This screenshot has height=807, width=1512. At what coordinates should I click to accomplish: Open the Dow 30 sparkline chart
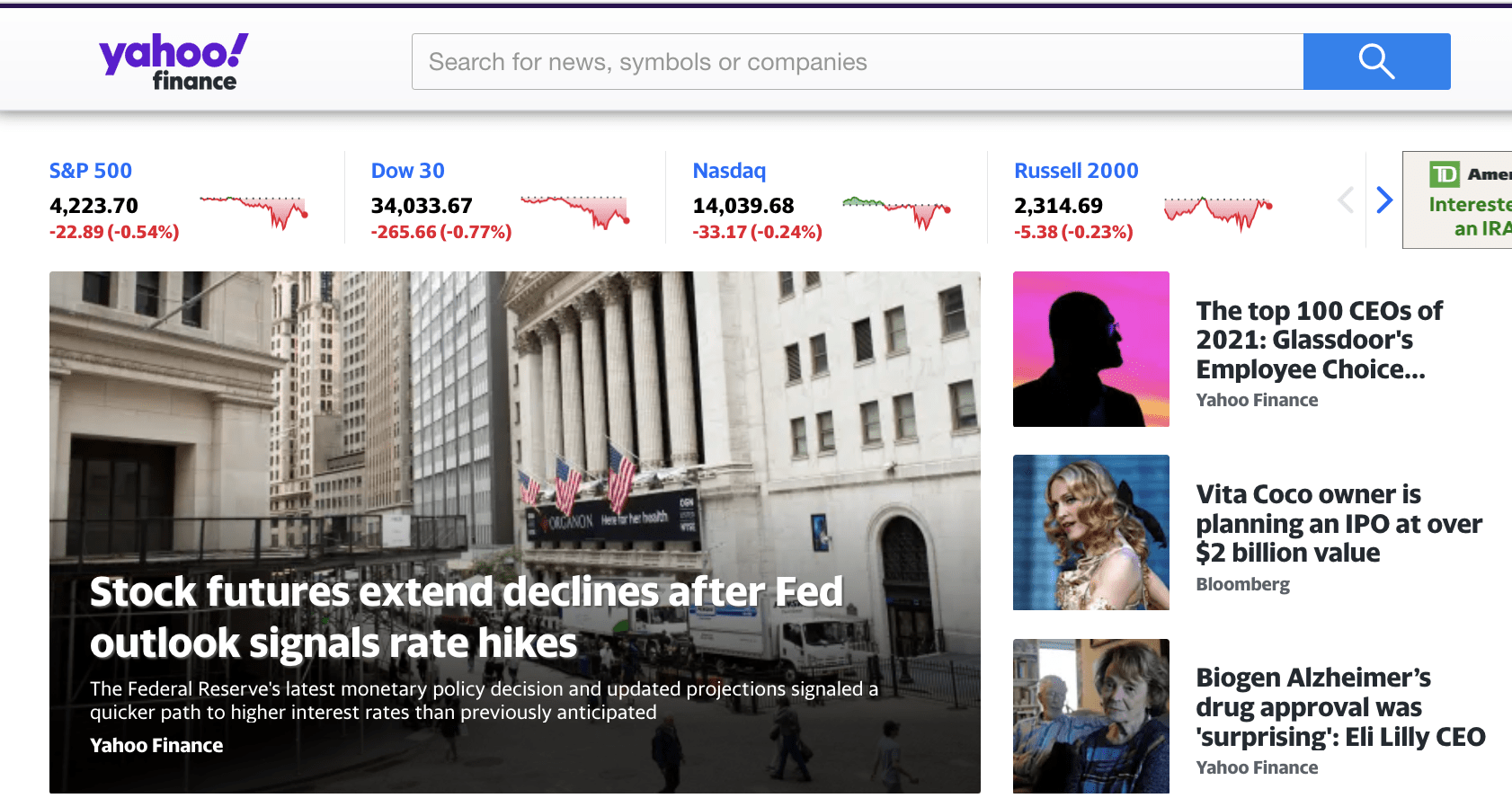coord(575,212)
